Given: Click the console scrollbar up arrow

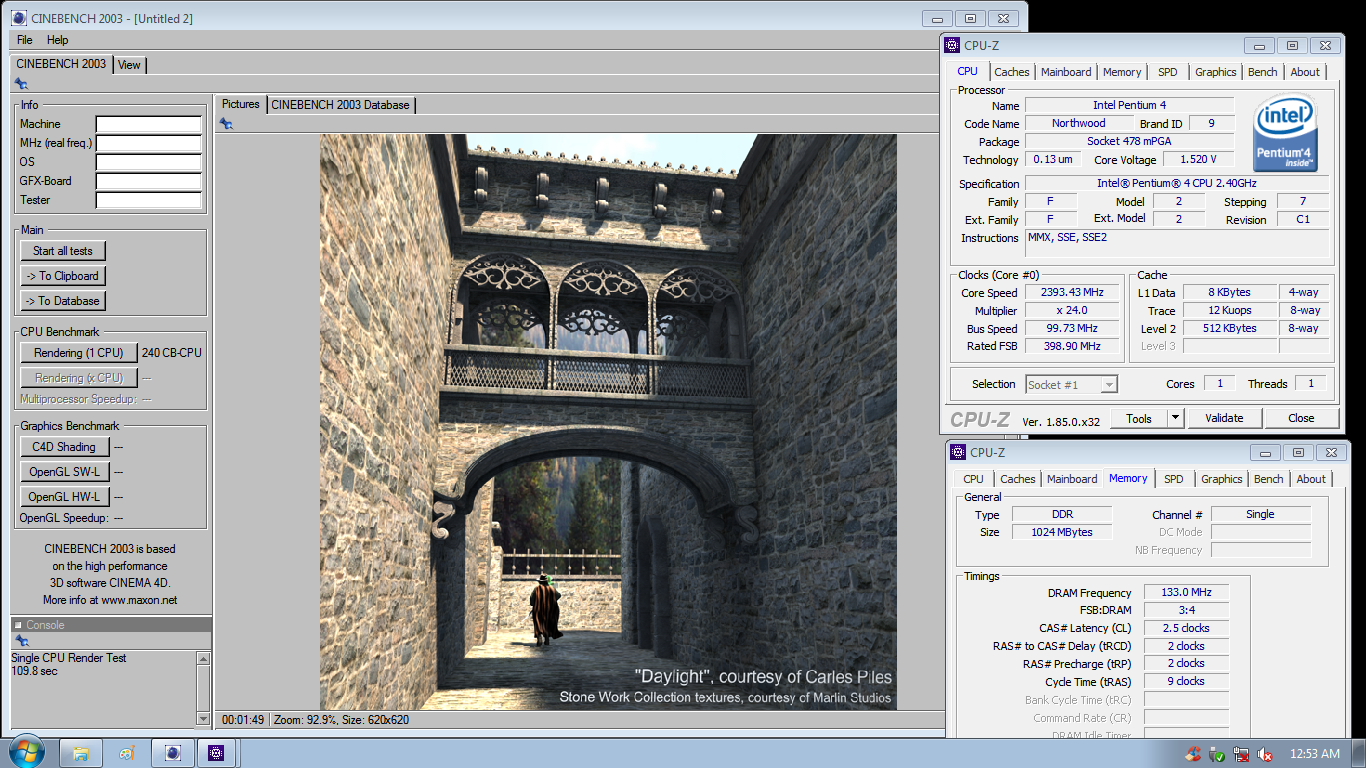Looking at the screenshot, I should (x=204, y=658).
